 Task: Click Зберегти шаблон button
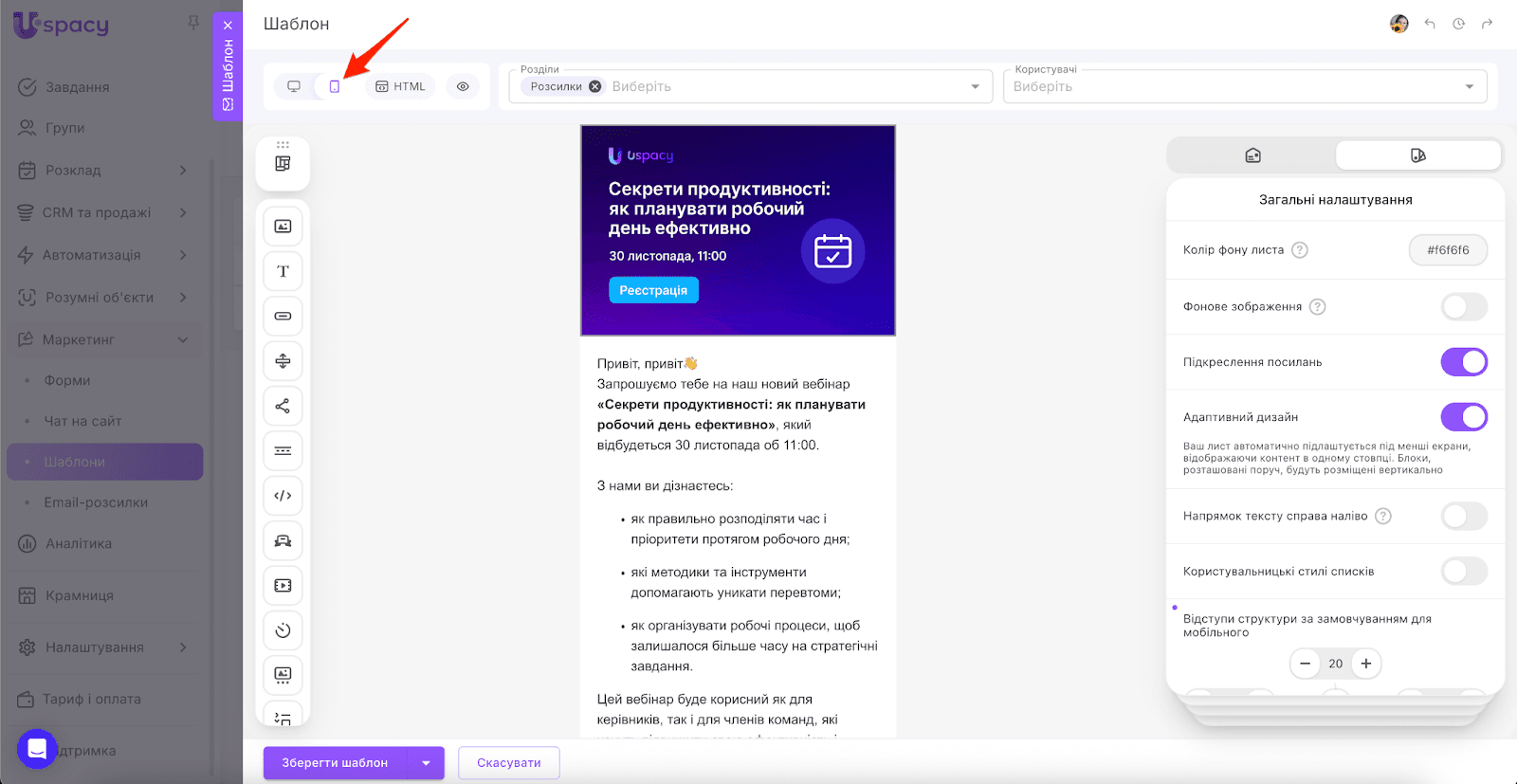[336, 763]
